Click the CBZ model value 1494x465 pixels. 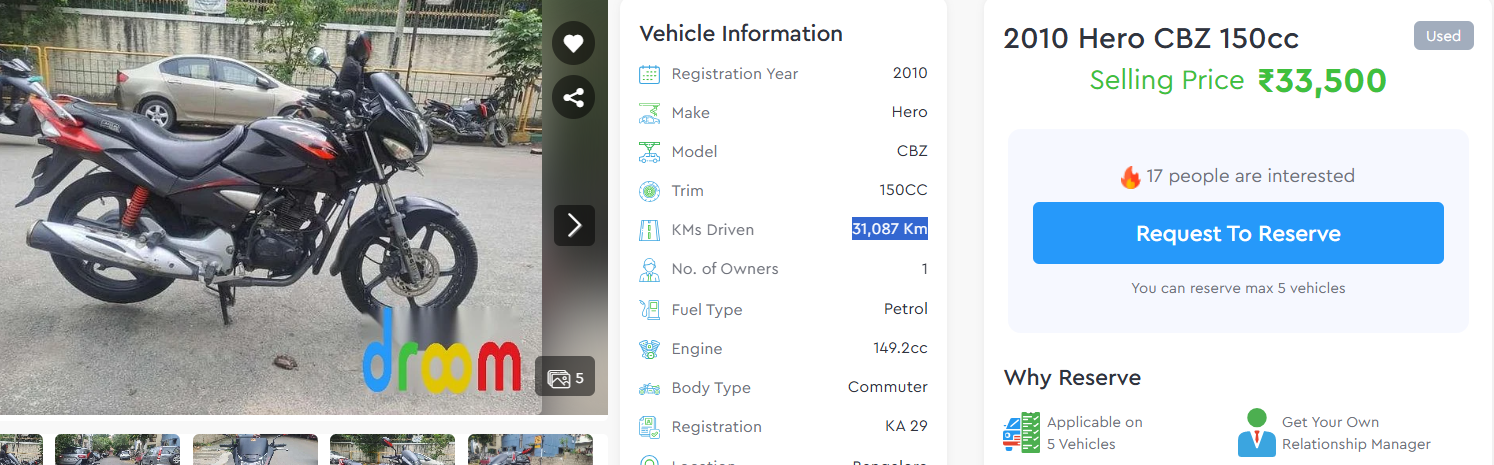coord(912,151)
